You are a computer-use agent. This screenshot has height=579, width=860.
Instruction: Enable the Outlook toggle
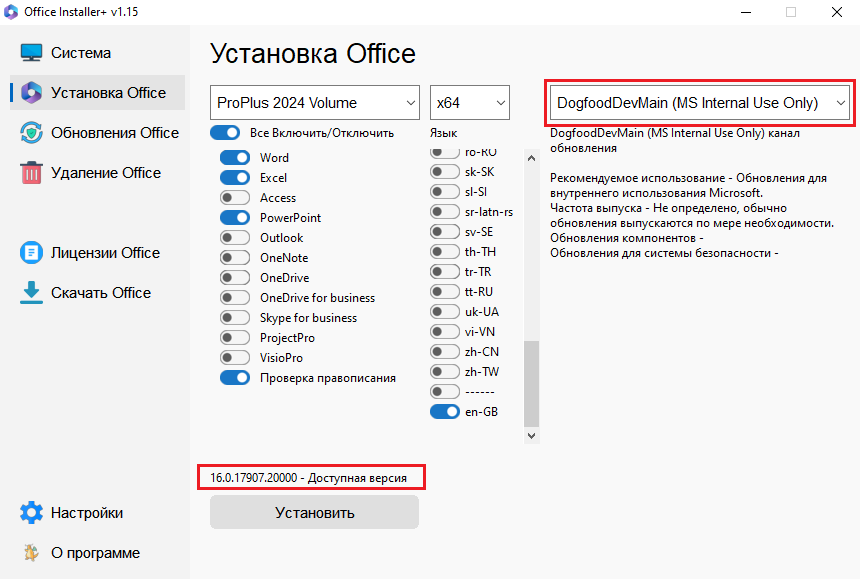click(x=235, y=237)
